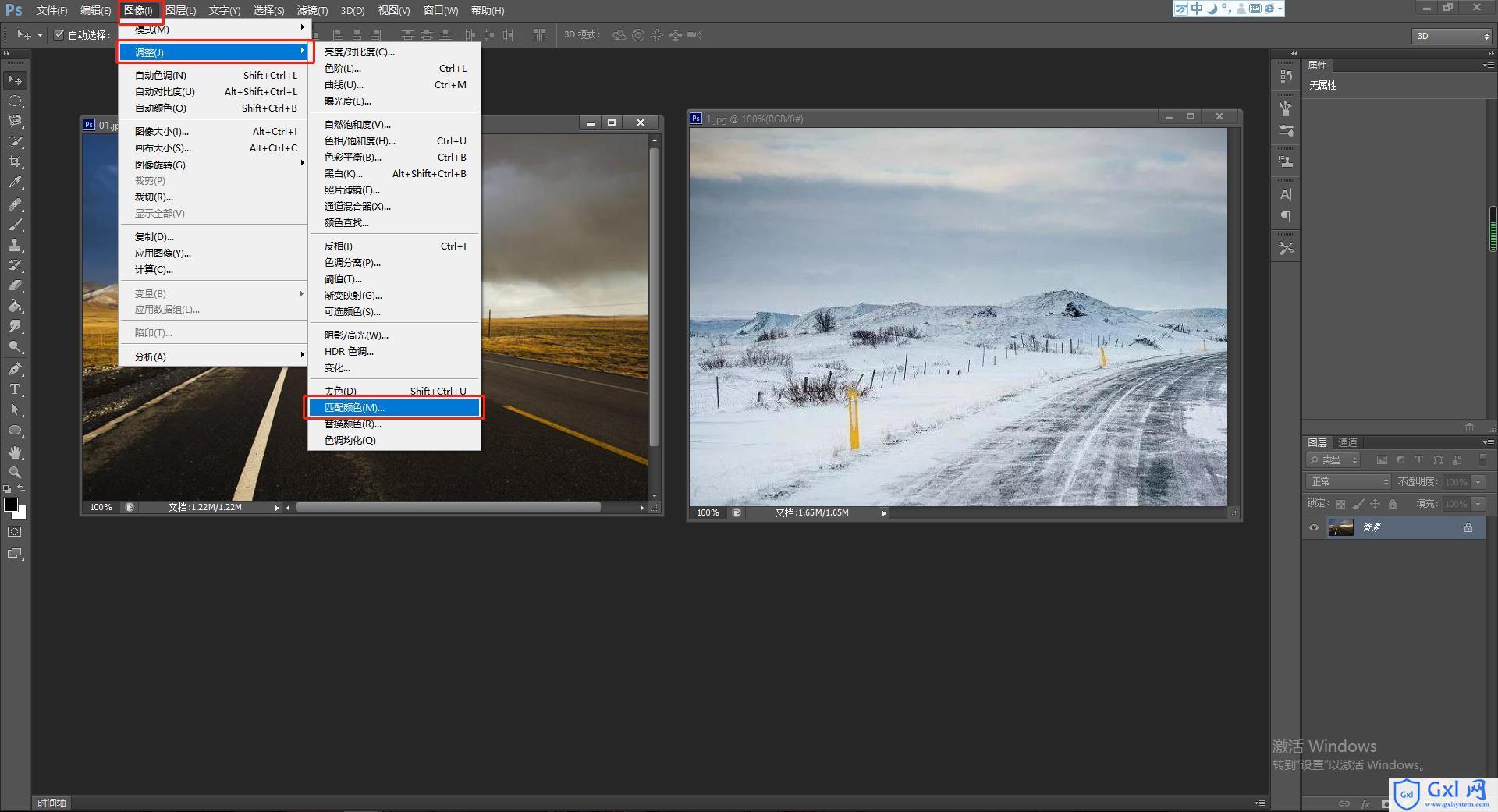Toggle the lock all layer button
1498x812 pixels.
(x=1393, y=504)
